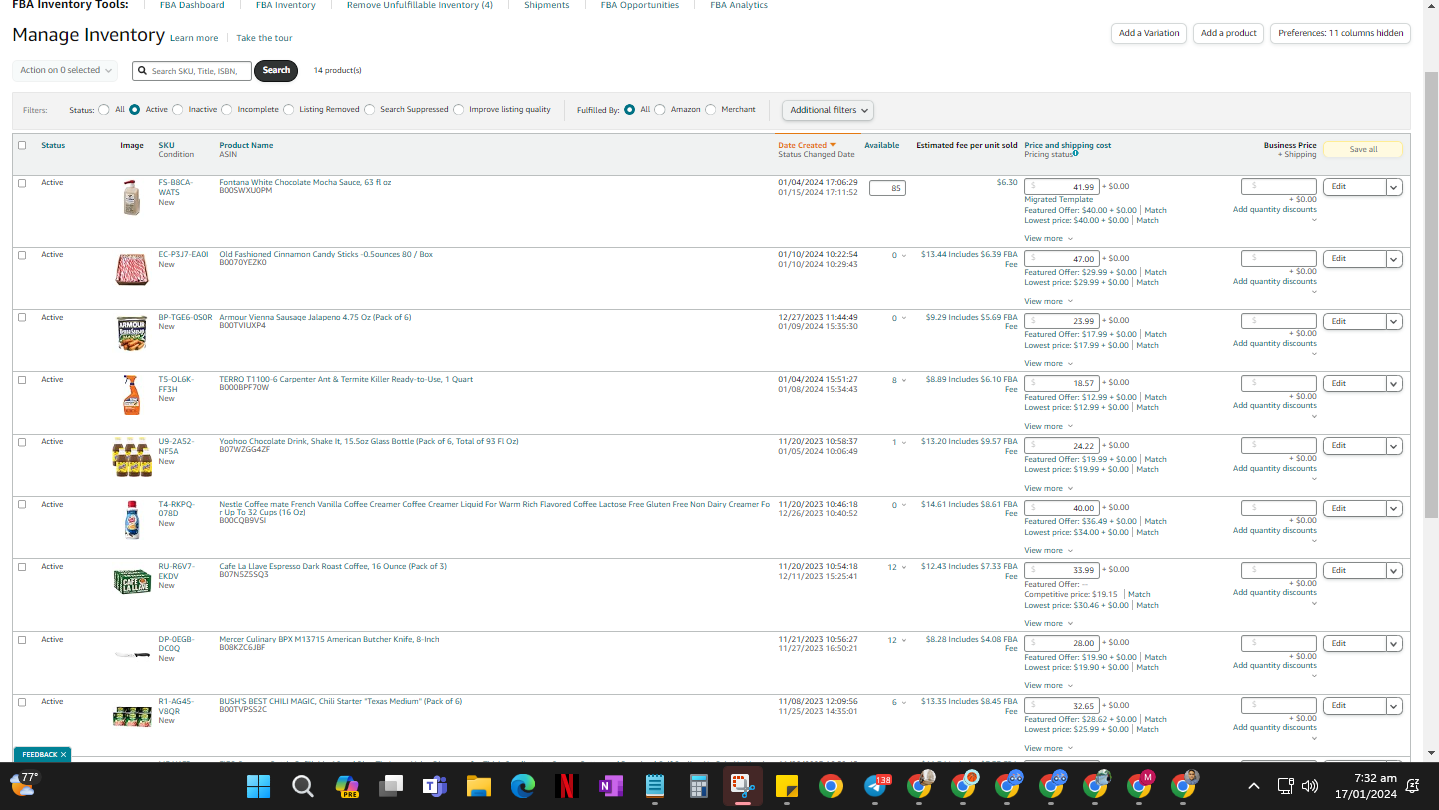Open the Windows Start menu
The image size is (1439, 810).
(259, 786)
